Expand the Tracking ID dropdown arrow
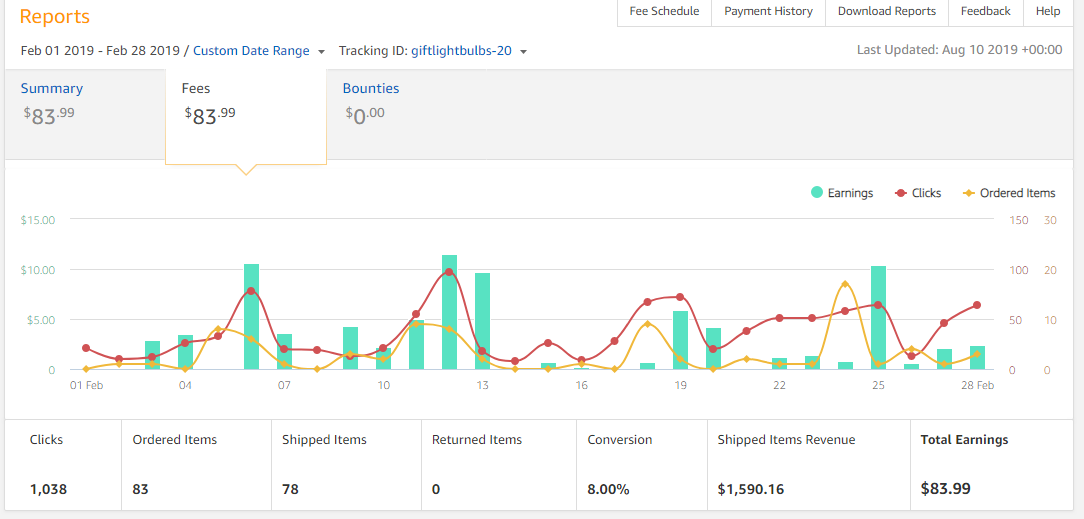The height and width of the screenshot is (519, 1084). [524, 51]
